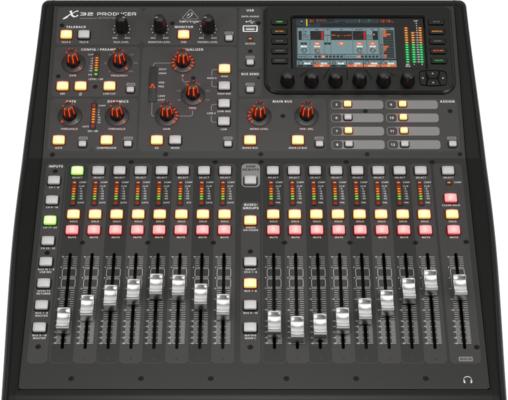508x400 pixels.
Task: Click the Monitor Level knob
Action: tap(160, 25)
